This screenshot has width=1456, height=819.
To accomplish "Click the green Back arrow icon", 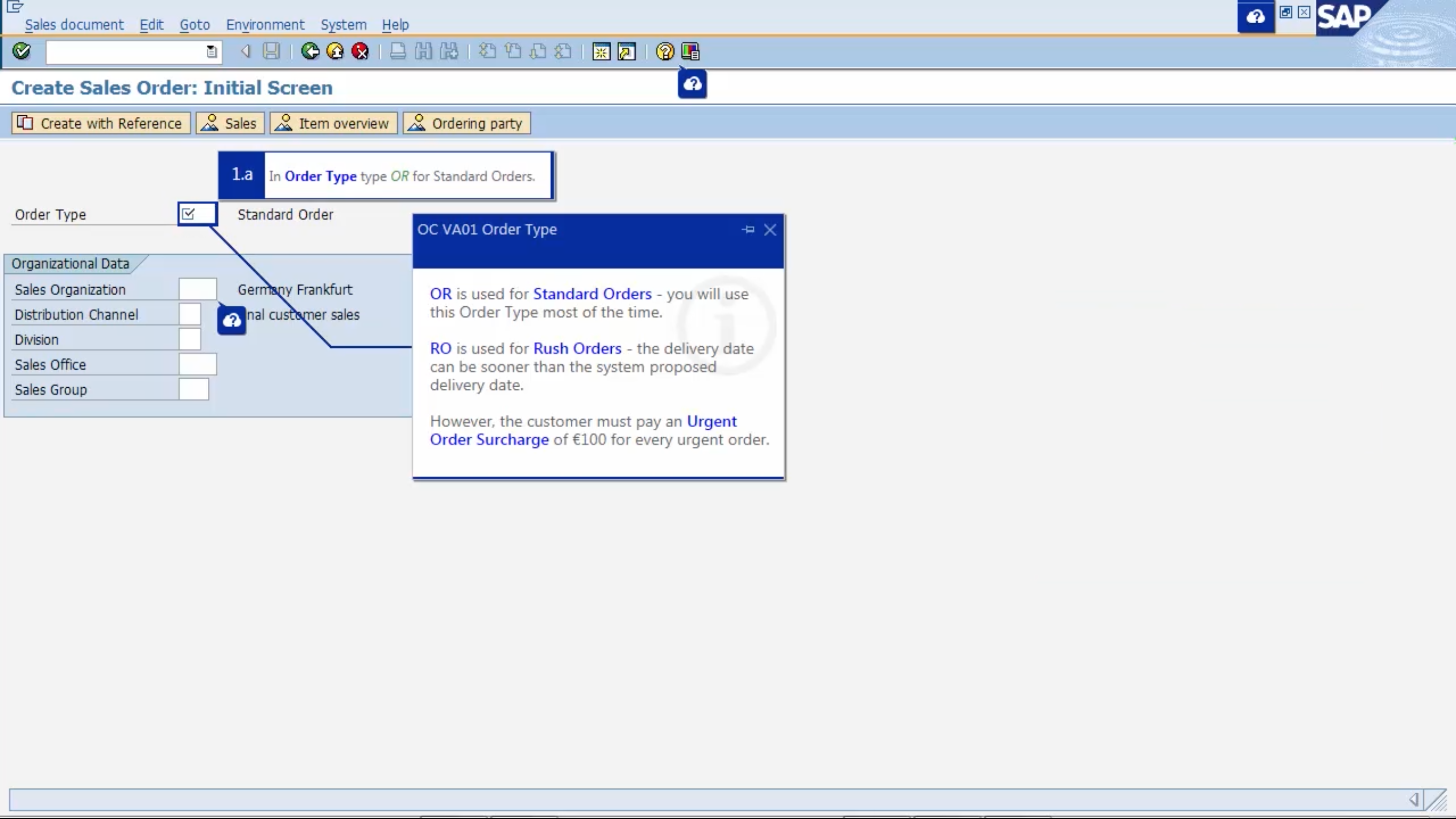I will [x=310, y=52].
